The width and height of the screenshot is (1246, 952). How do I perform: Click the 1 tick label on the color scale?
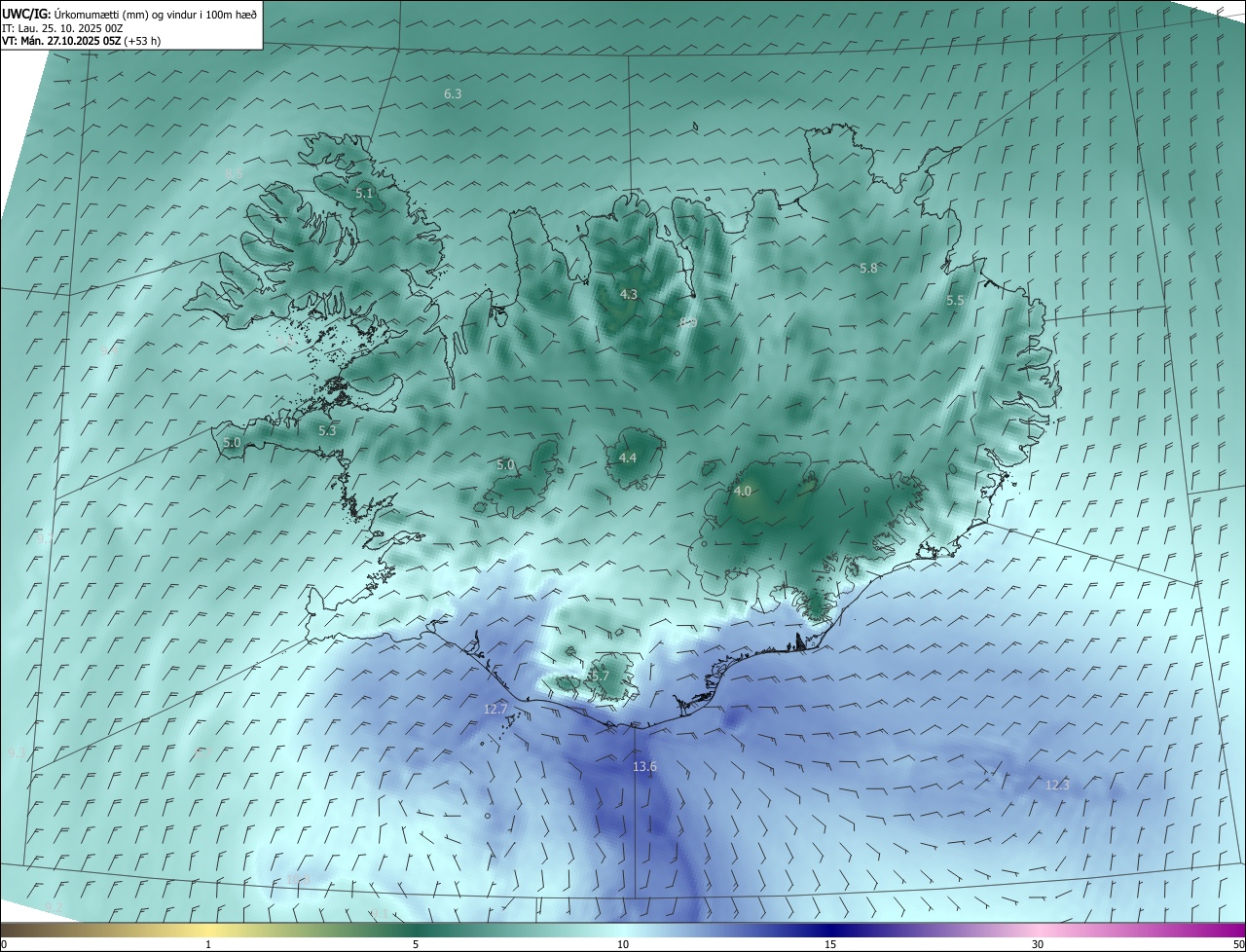208,945
